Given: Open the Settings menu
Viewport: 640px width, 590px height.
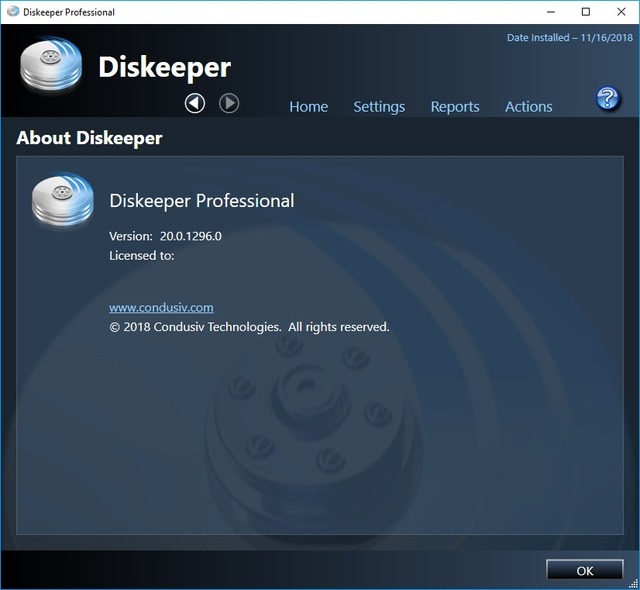Looking at the screenshot, I should click(x=379, y=107).
